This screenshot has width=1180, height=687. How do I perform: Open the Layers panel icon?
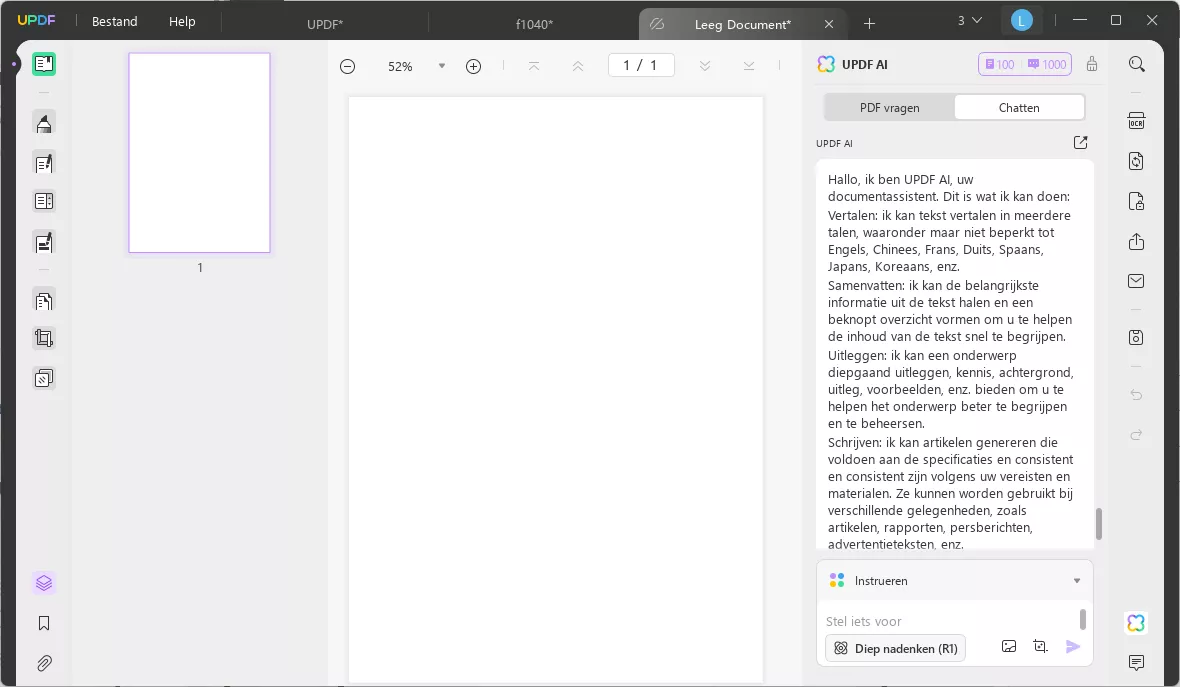point(44,583)
